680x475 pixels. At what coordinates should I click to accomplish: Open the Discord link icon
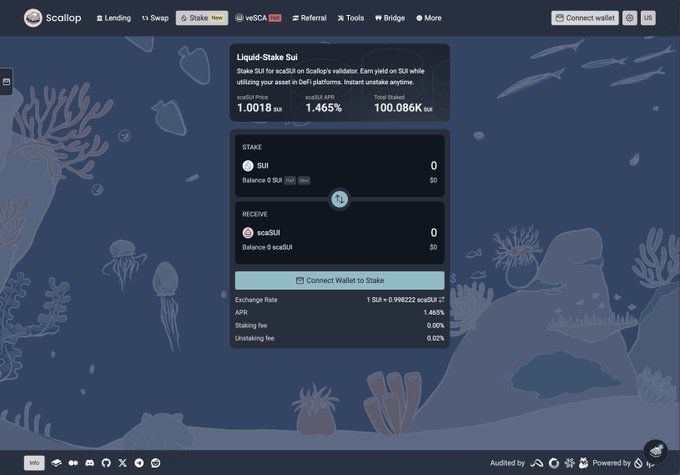click(x=89, y=463)
